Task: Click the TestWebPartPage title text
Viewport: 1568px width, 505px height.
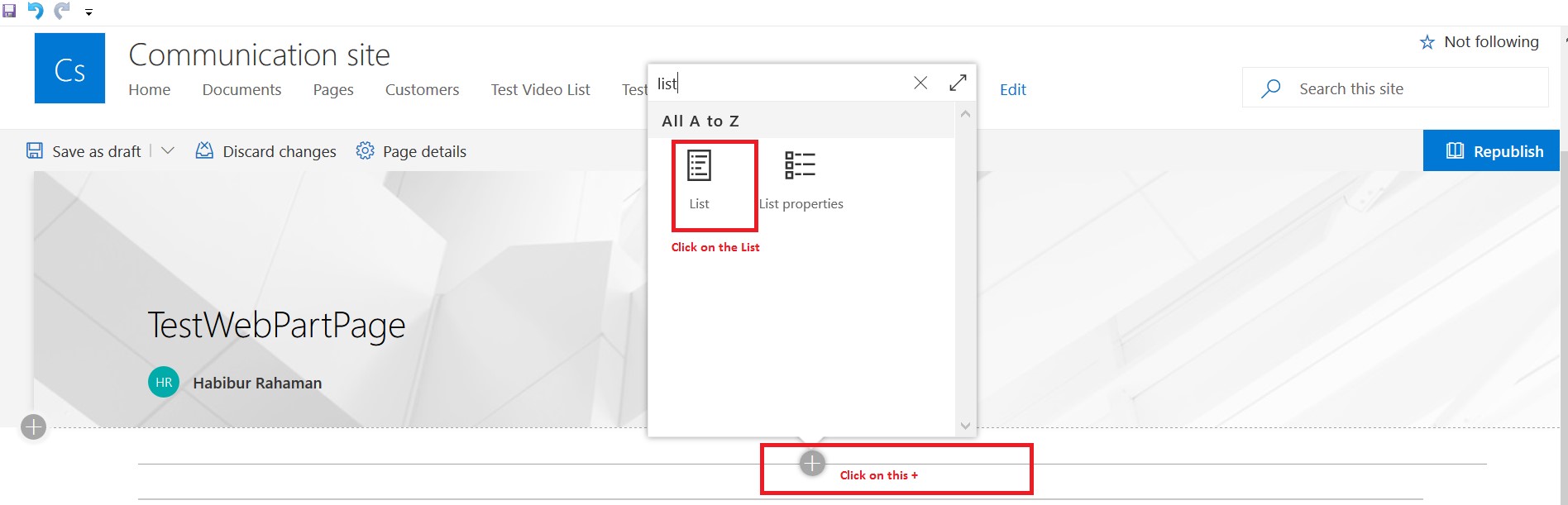Action: [x=276, y=326]
